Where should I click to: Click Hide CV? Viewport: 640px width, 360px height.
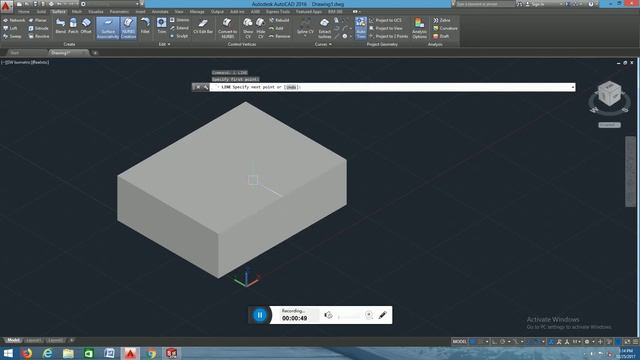(x=260, y=28)
